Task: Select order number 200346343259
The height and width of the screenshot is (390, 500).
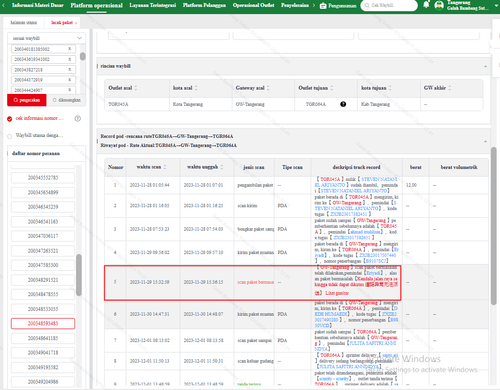Action: coord(43,207)
